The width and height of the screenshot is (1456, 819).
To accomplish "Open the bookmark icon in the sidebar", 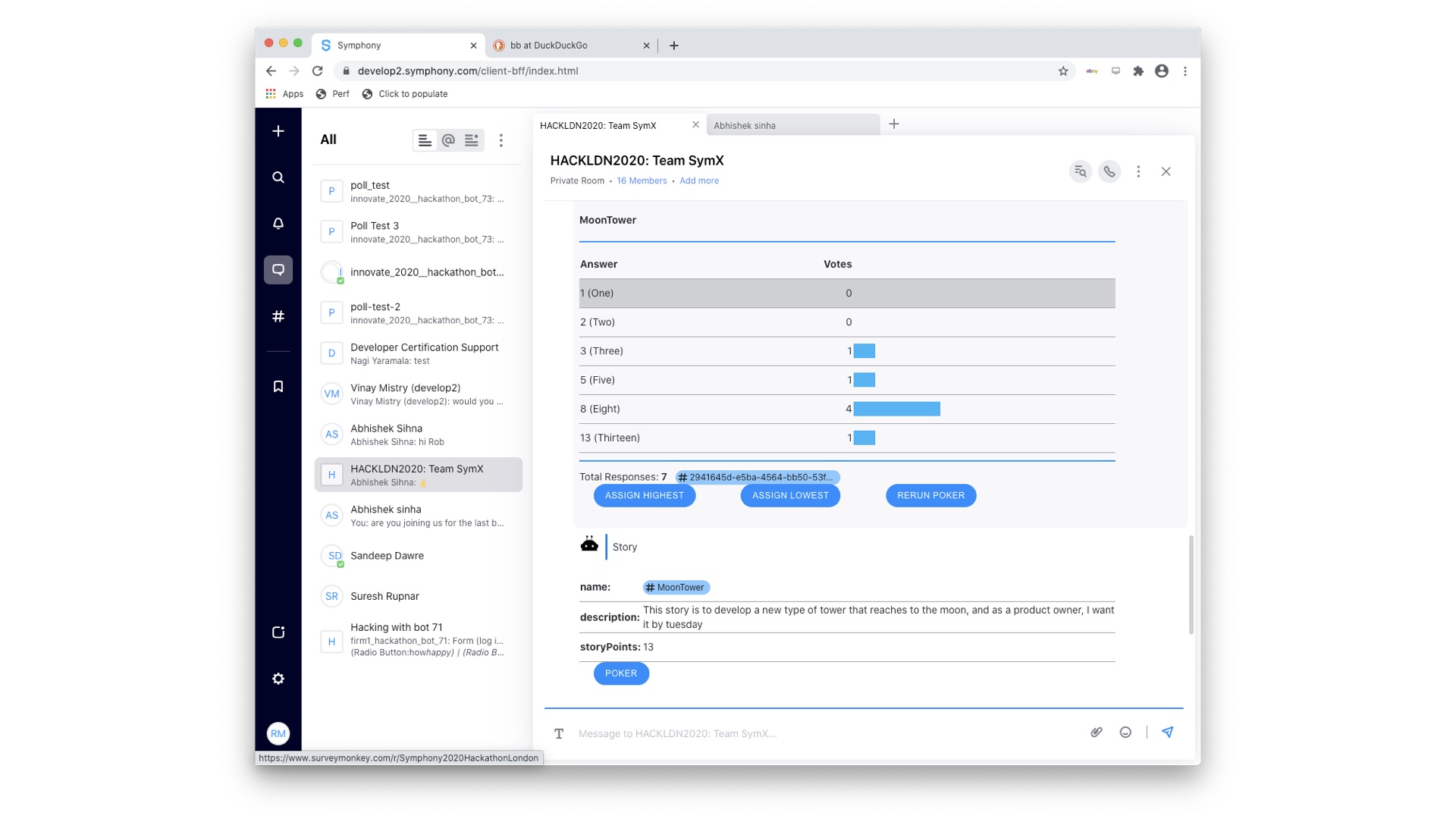I will pyautogui.click(x=278, y=387).
